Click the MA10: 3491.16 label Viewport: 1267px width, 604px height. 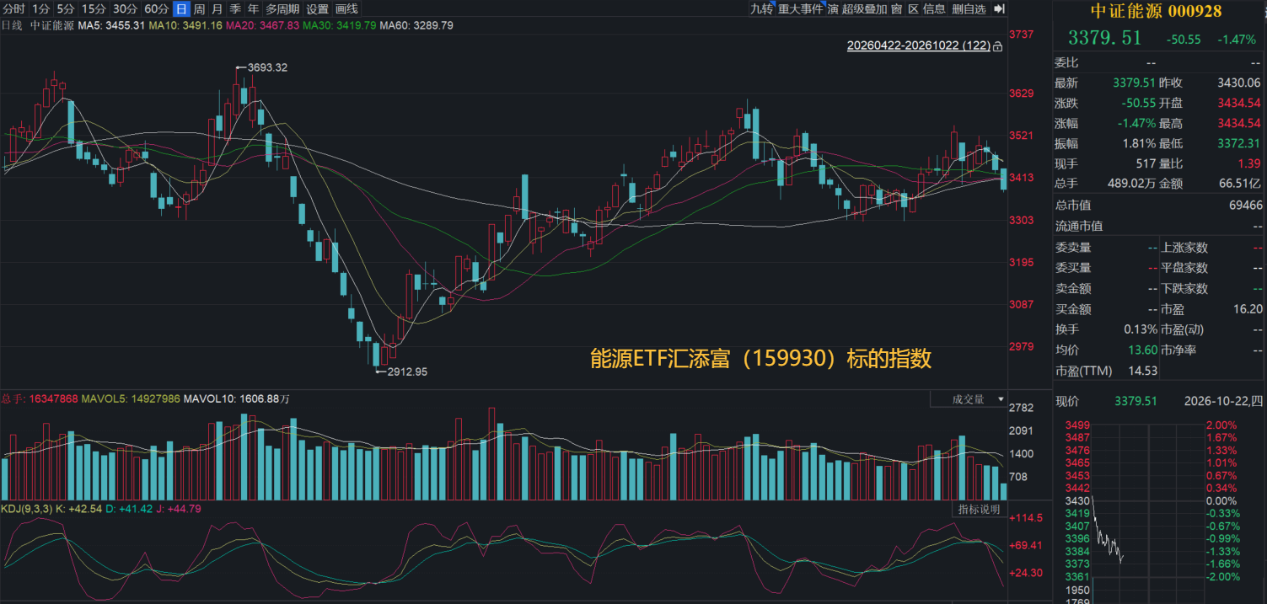click(x=185, y=25)
